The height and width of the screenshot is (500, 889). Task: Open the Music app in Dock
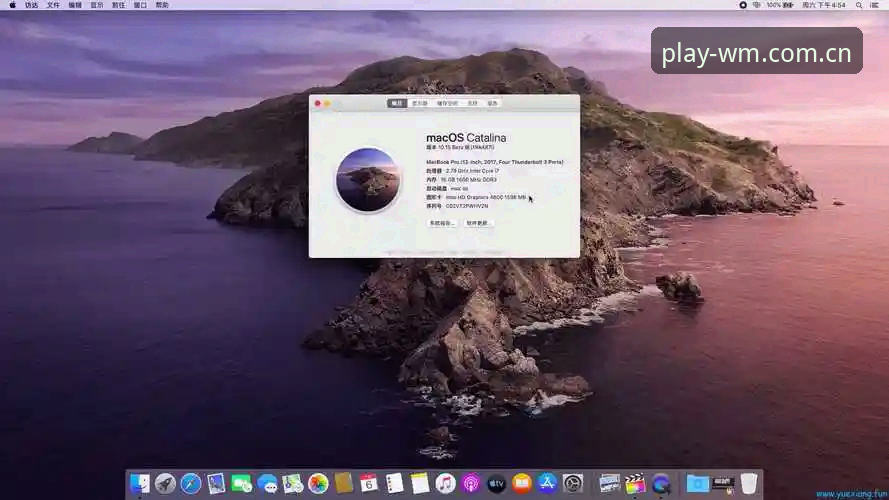(446, 484)
